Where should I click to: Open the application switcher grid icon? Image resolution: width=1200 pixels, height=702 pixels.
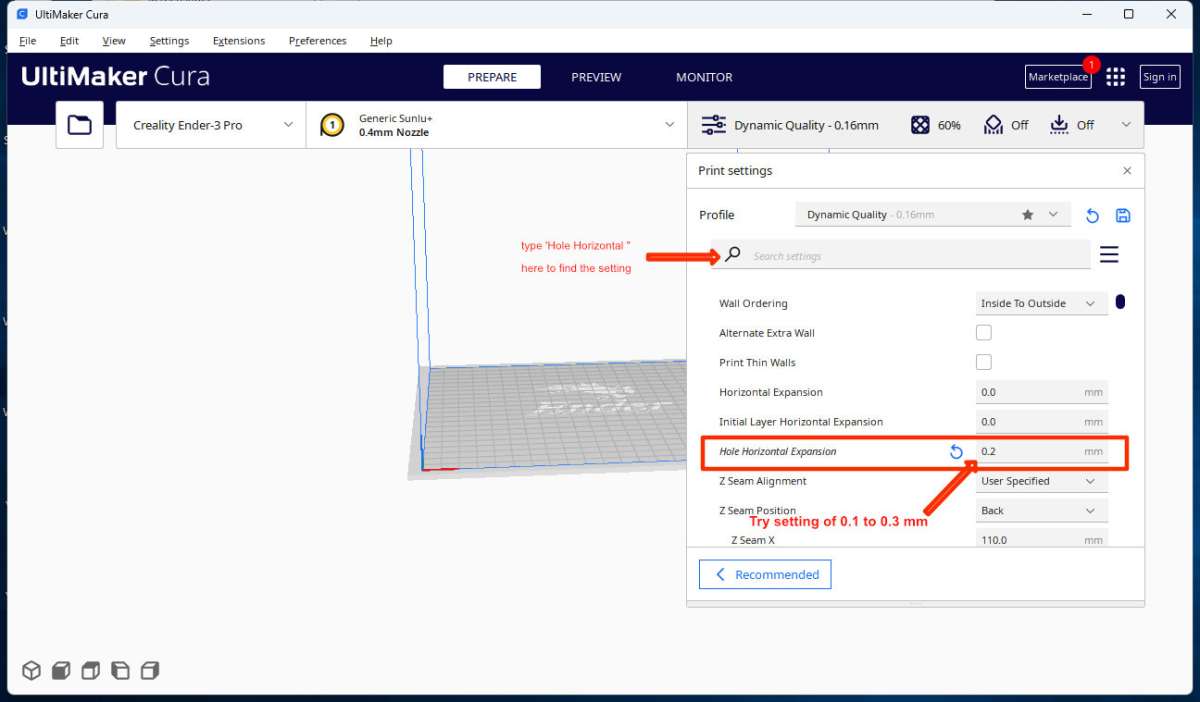click(1116, 77)
